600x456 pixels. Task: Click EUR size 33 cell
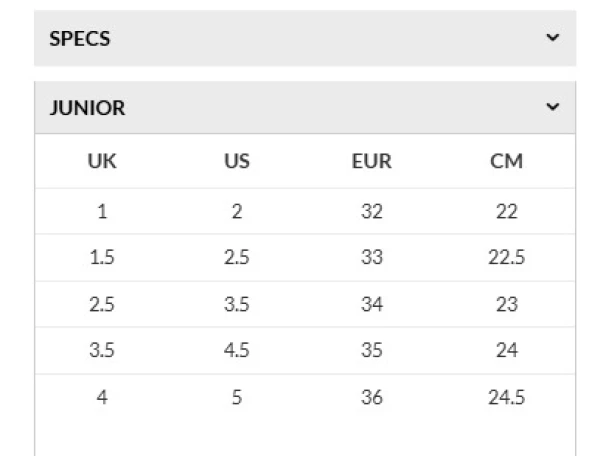371,258
